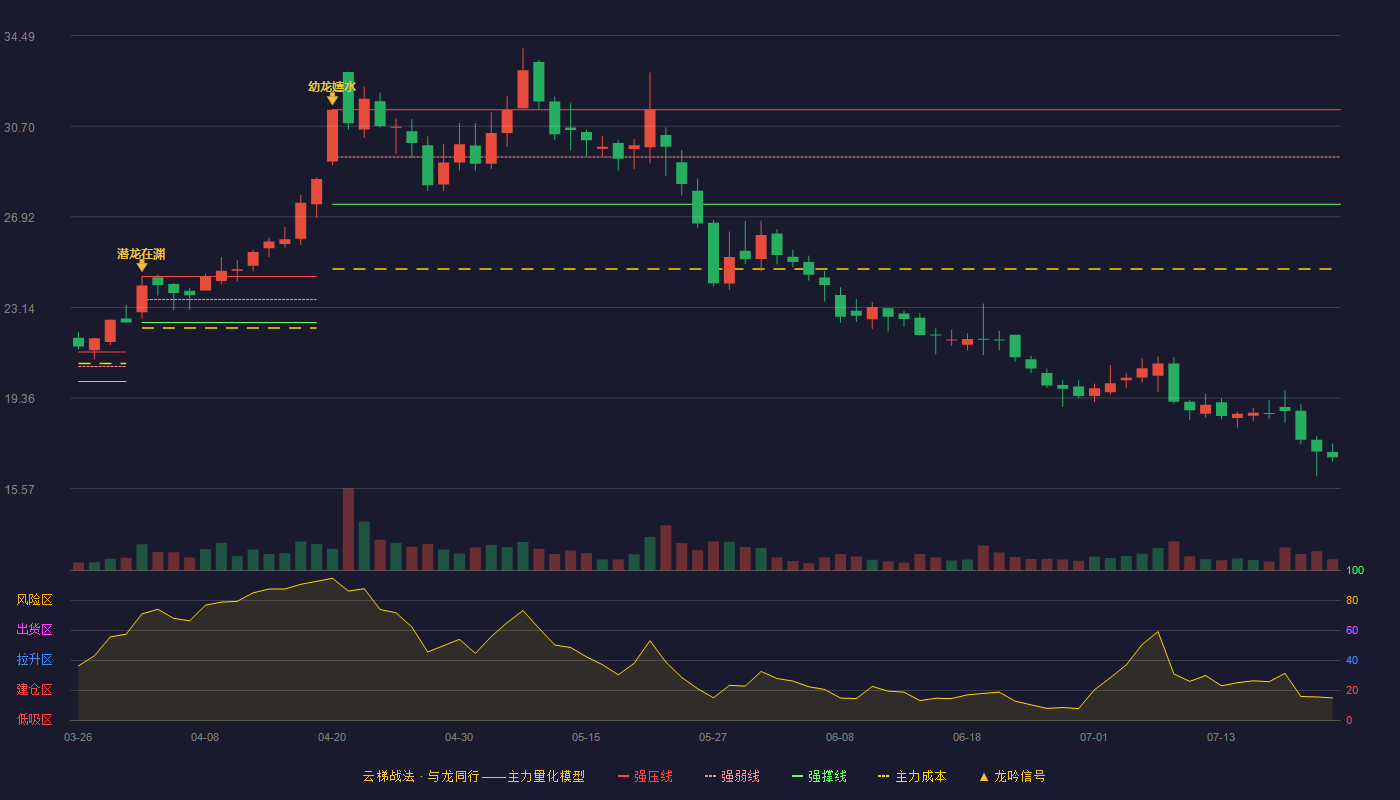Image resolution: width=1400 pixels, height=800 pixels.
Task: Click the 60 indicator scale label
Action: click(1352, 631)
